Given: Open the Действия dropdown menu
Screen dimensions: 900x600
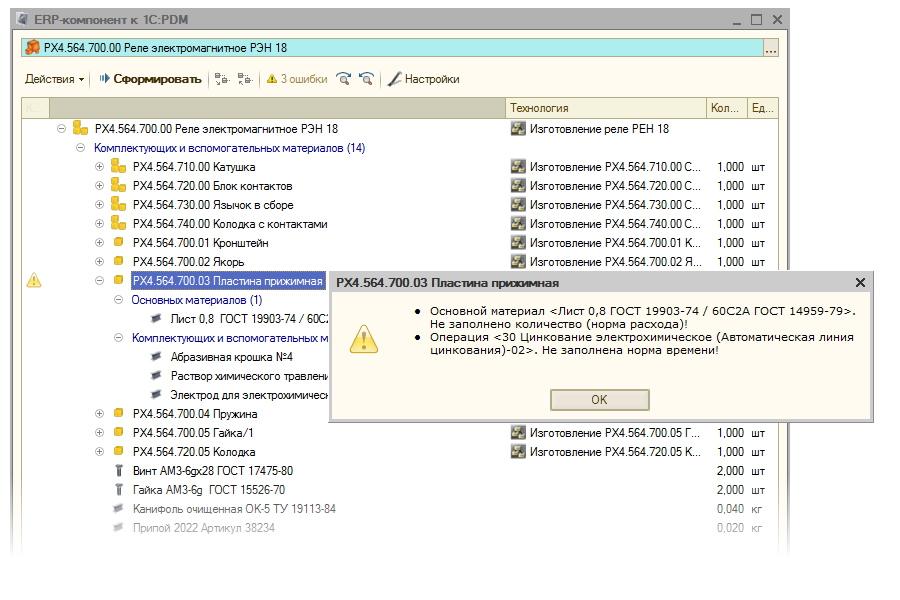Looking at the screenshot, I should 54,79.
